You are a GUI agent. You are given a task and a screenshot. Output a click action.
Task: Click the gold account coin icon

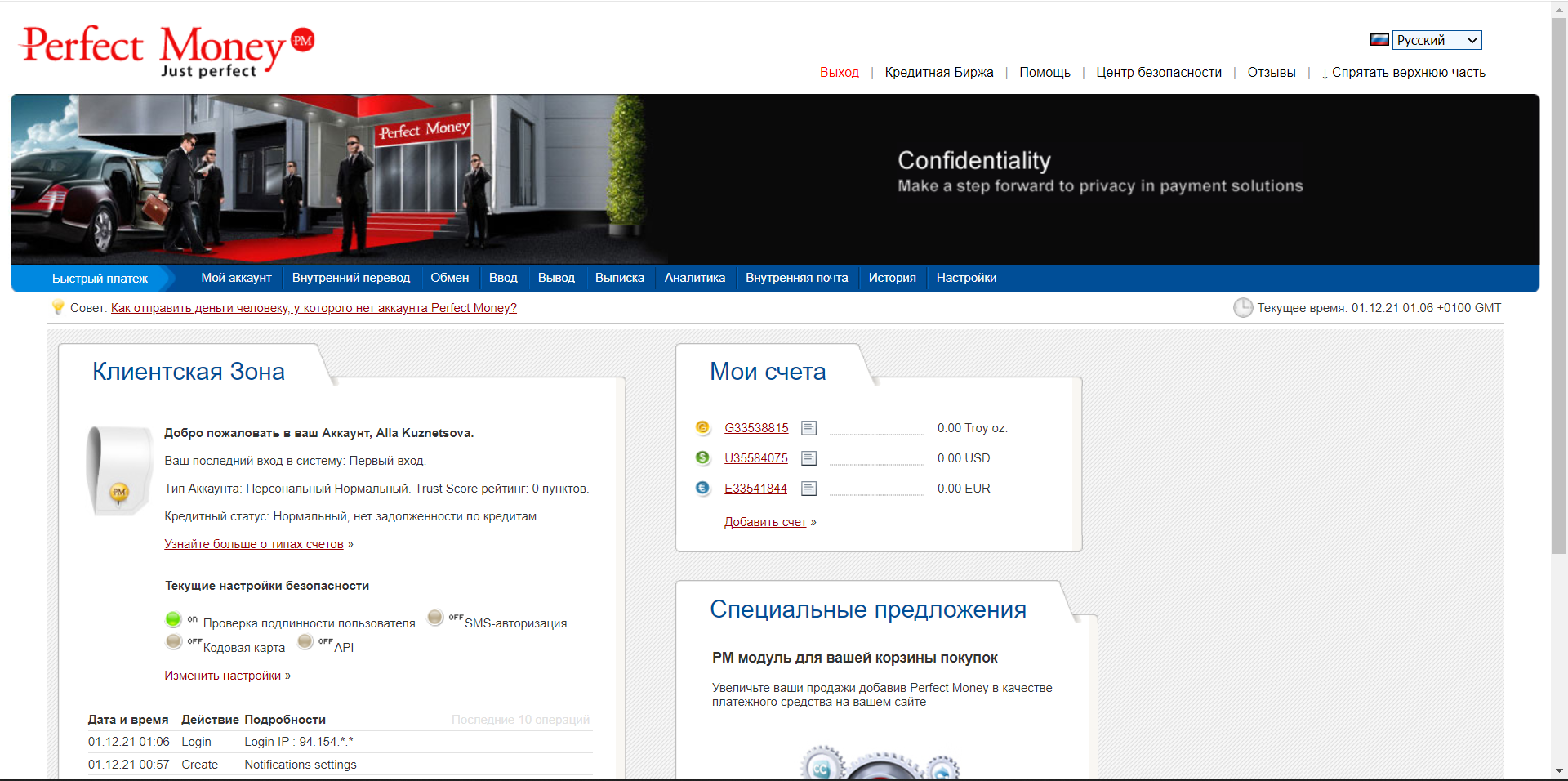[702, 427]
